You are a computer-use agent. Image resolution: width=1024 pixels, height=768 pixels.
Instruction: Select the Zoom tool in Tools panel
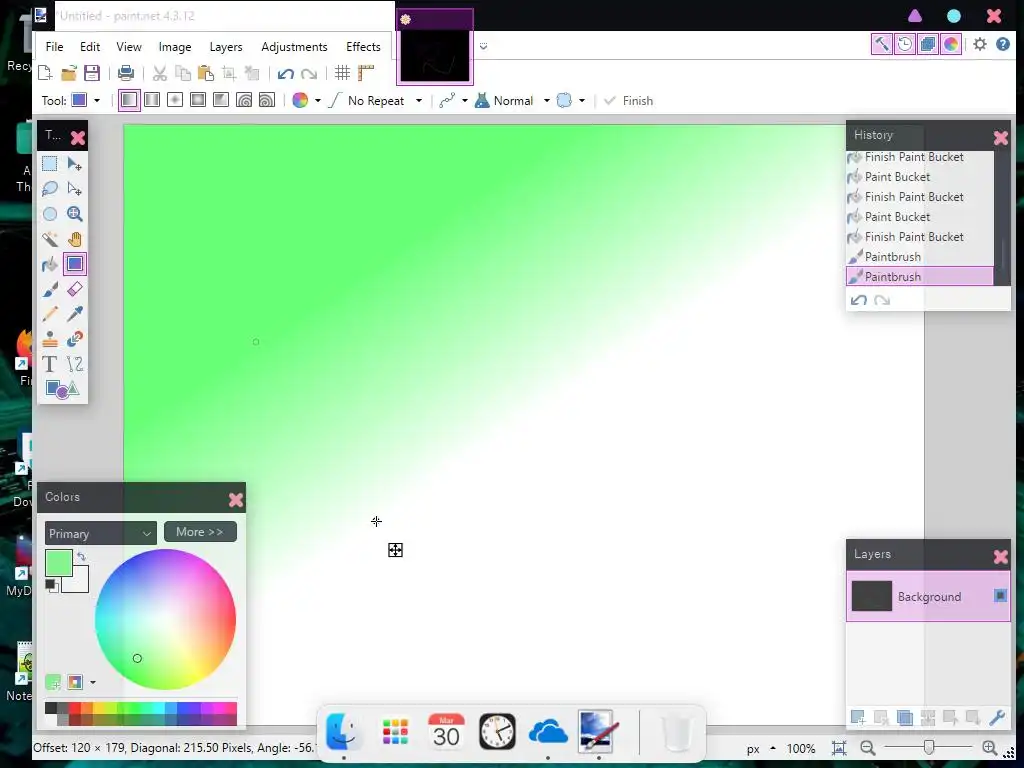[x=74, y=214]
